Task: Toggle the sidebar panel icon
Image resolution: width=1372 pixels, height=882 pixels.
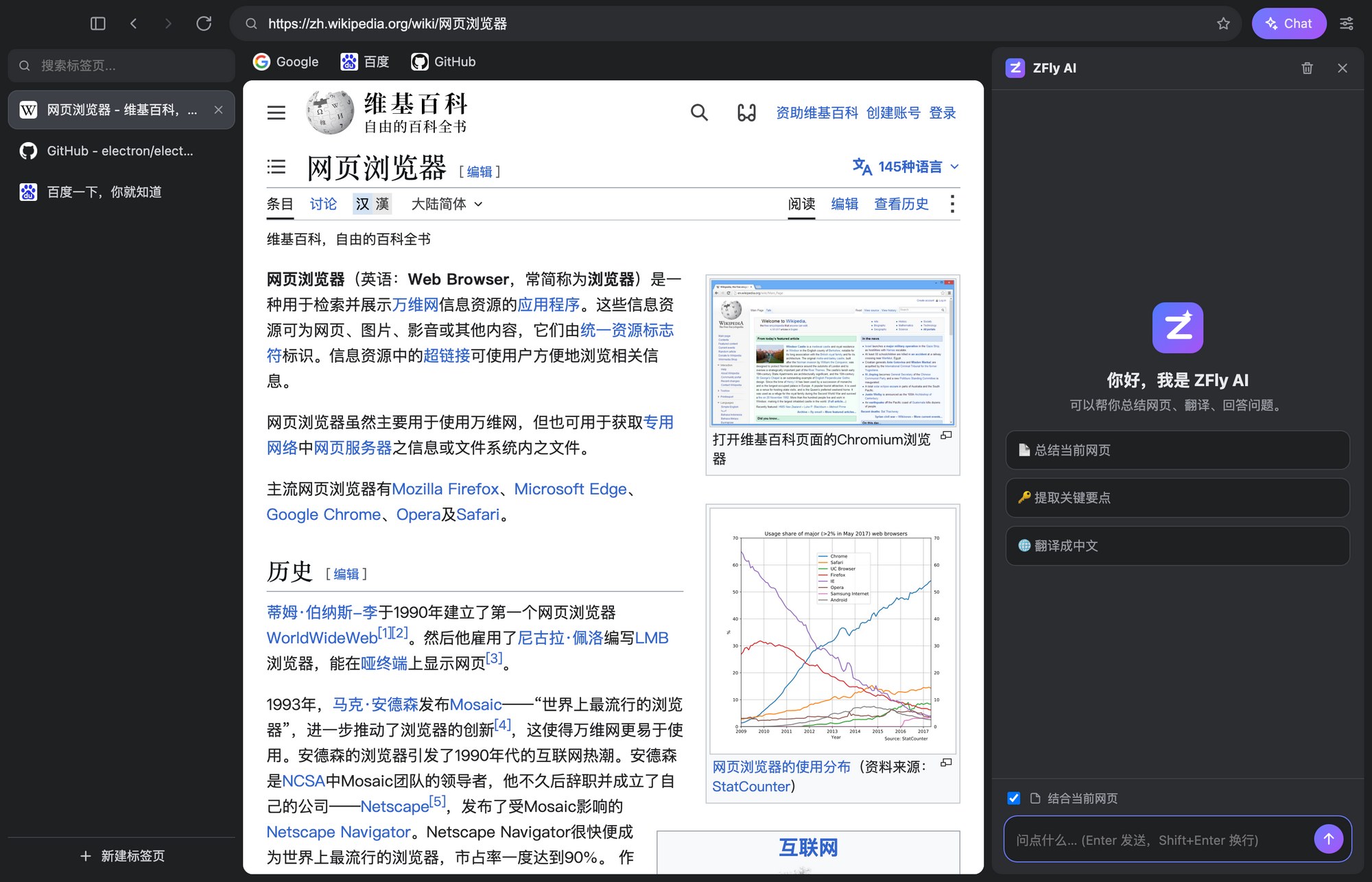Action: coord(98,23)
